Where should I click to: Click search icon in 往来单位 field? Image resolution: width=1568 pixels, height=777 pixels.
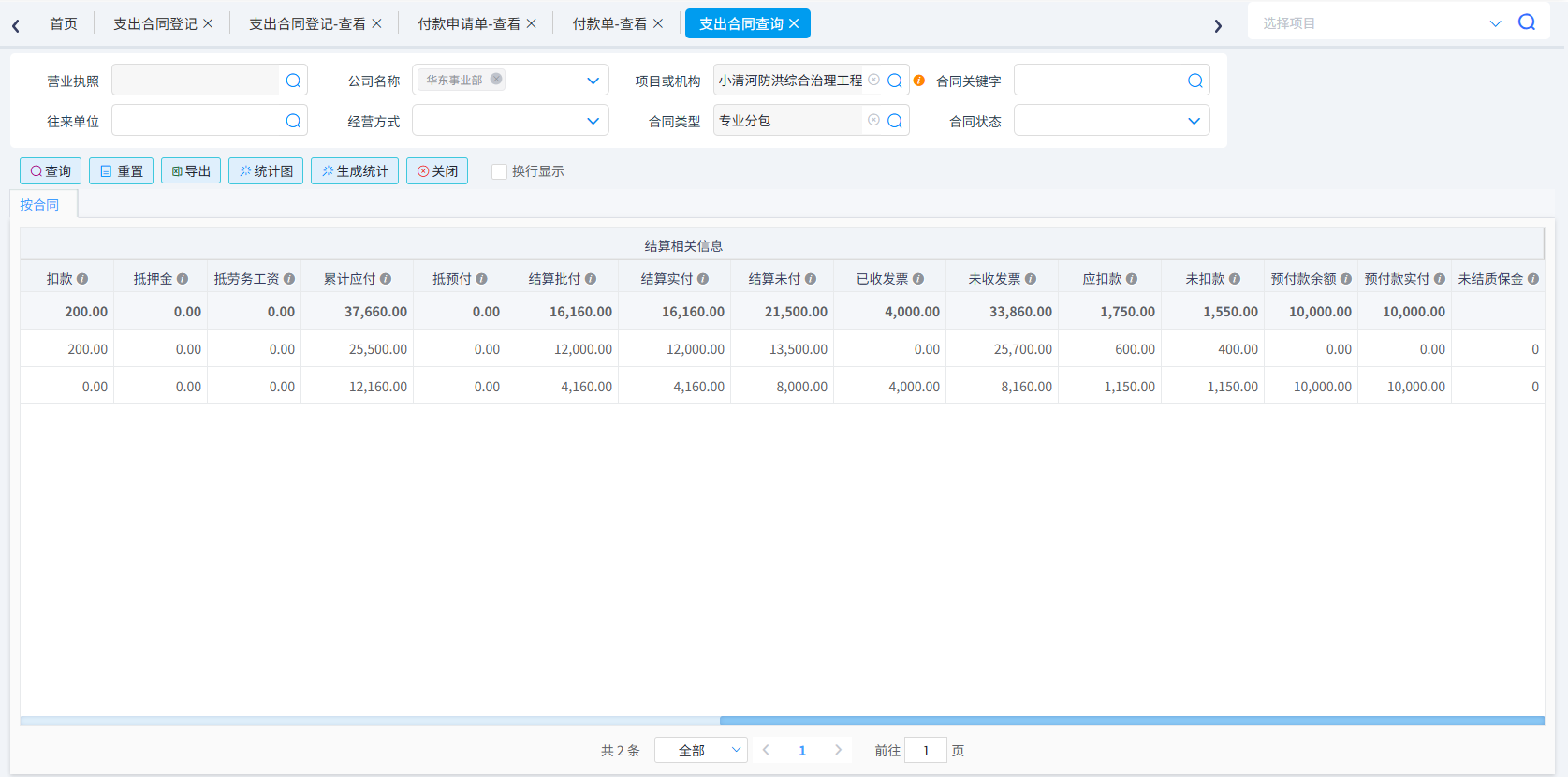point(293,121)
